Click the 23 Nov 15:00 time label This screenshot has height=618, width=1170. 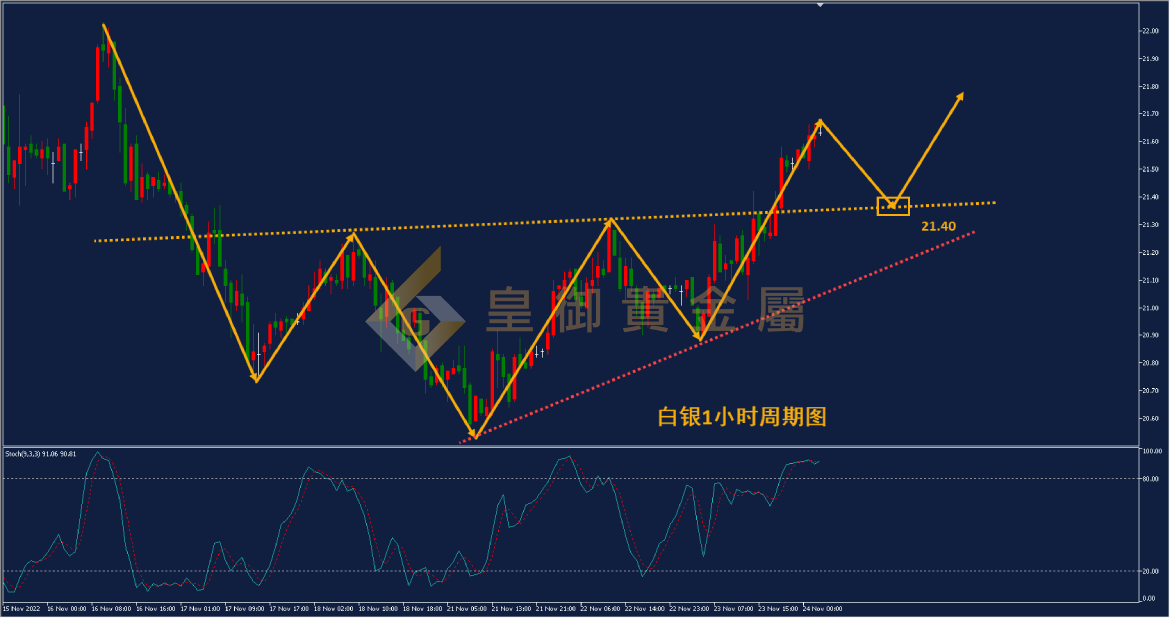778,609
